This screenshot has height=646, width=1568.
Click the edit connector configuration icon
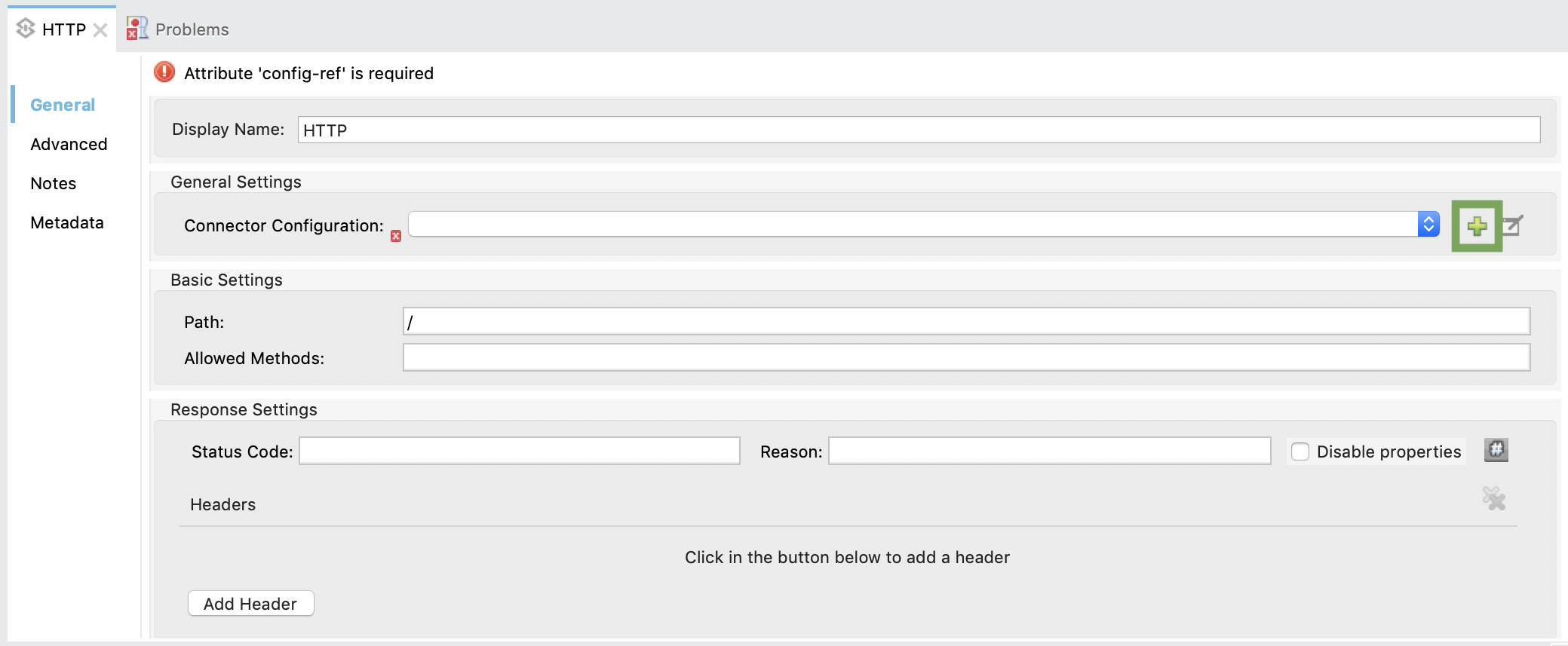click(x=1513, y=225)
